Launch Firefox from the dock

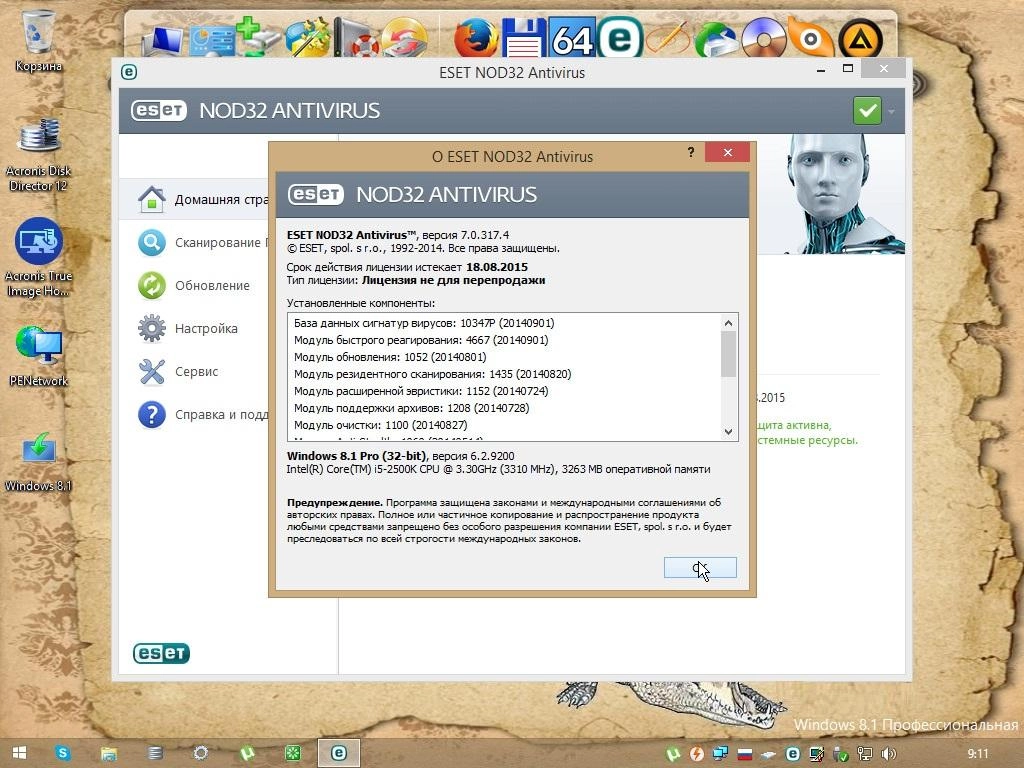[475, 38]
